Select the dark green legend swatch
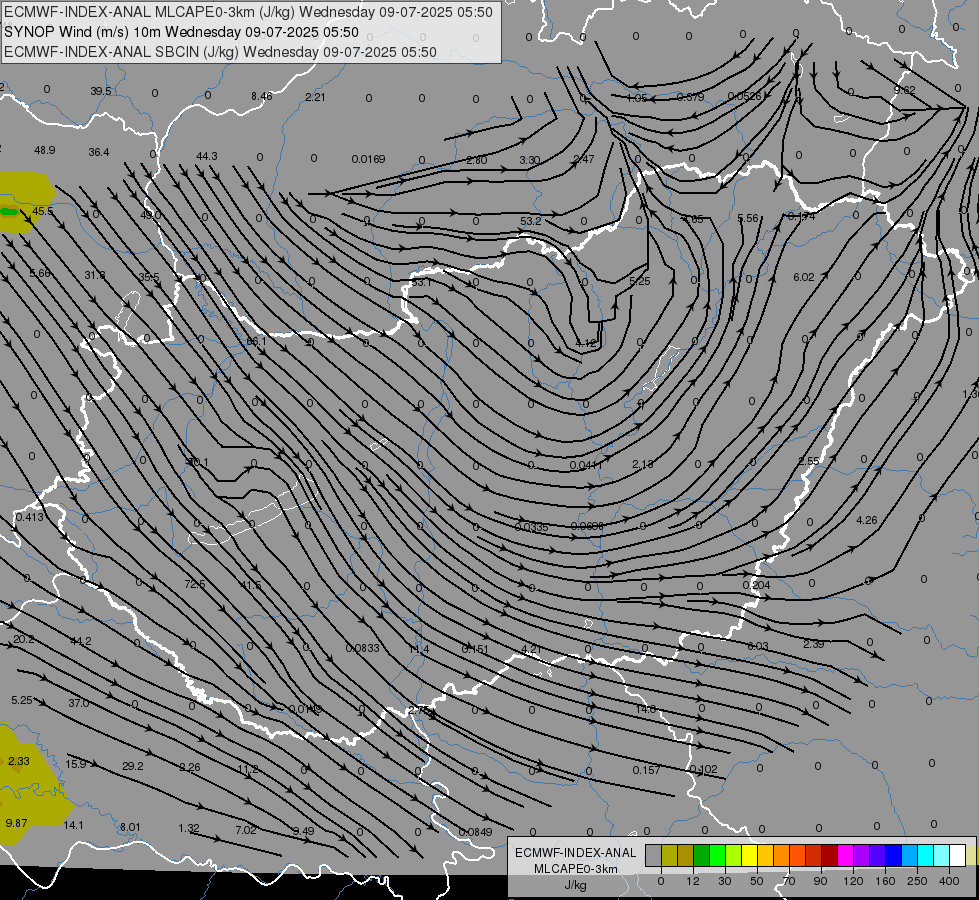 (702, 856)
